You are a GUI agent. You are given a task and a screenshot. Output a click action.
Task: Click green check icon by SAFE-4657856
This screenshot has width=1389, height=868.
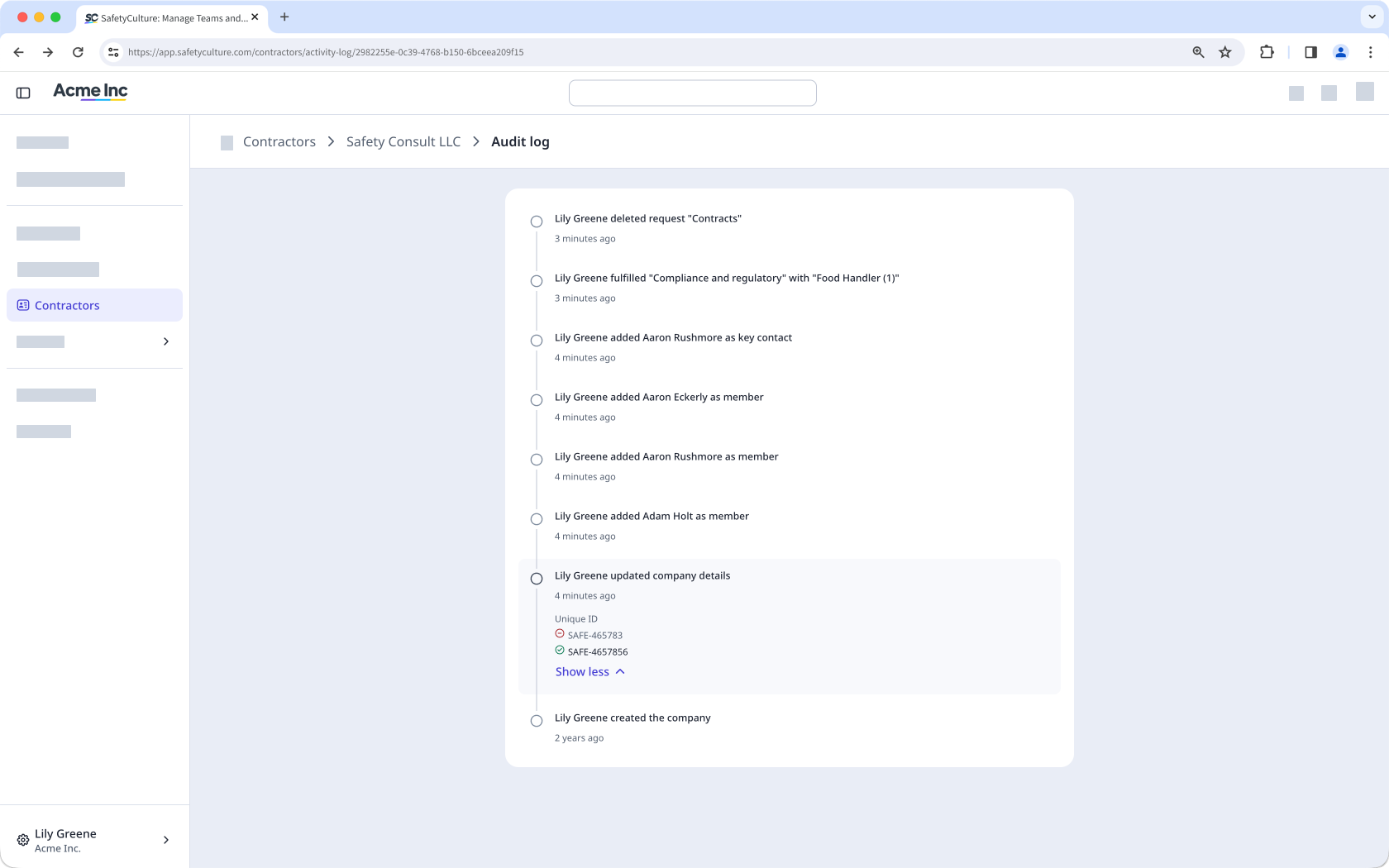pos(560,651)
